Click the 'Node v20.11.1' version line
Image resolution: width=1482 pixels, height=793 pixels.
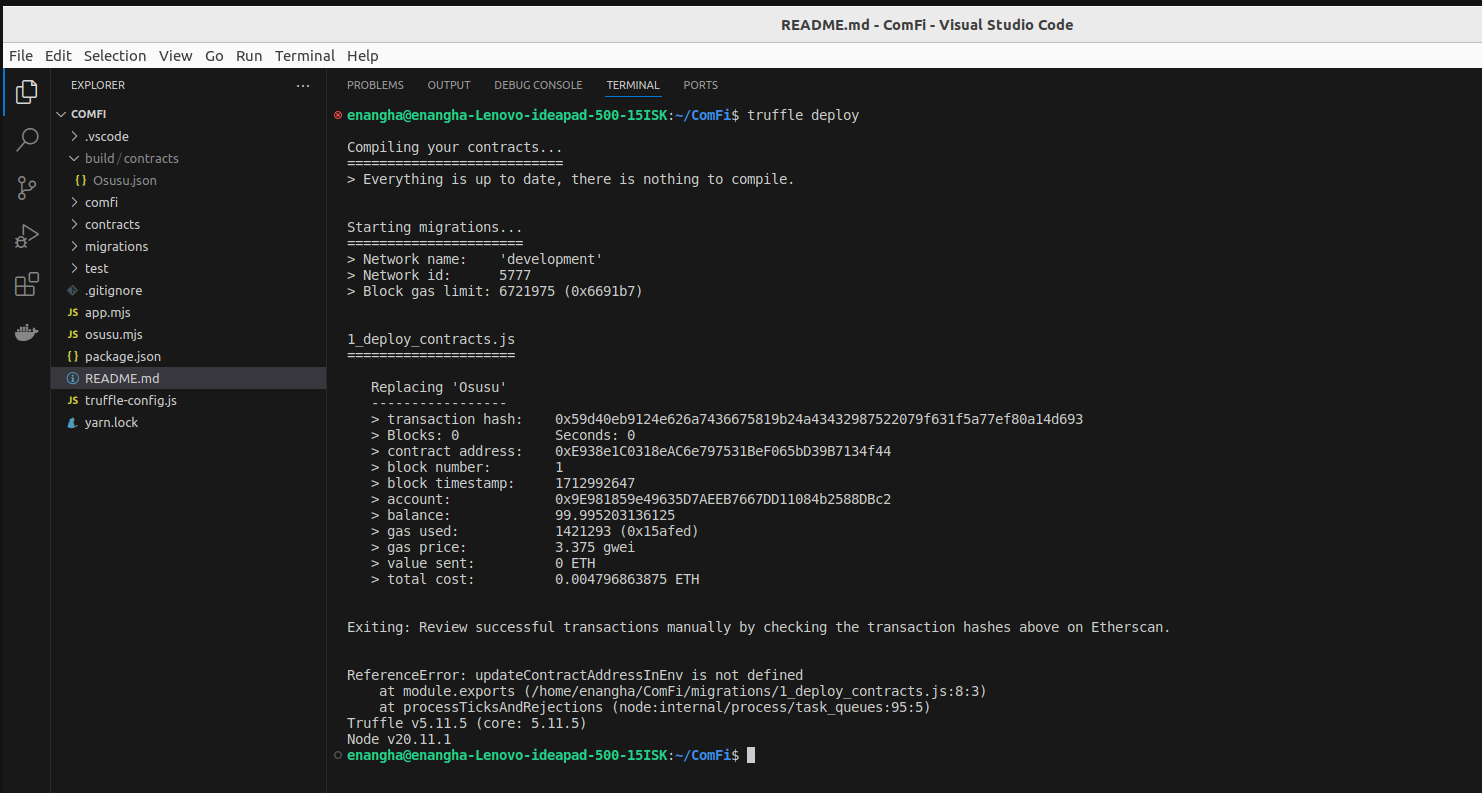[399, 739]
